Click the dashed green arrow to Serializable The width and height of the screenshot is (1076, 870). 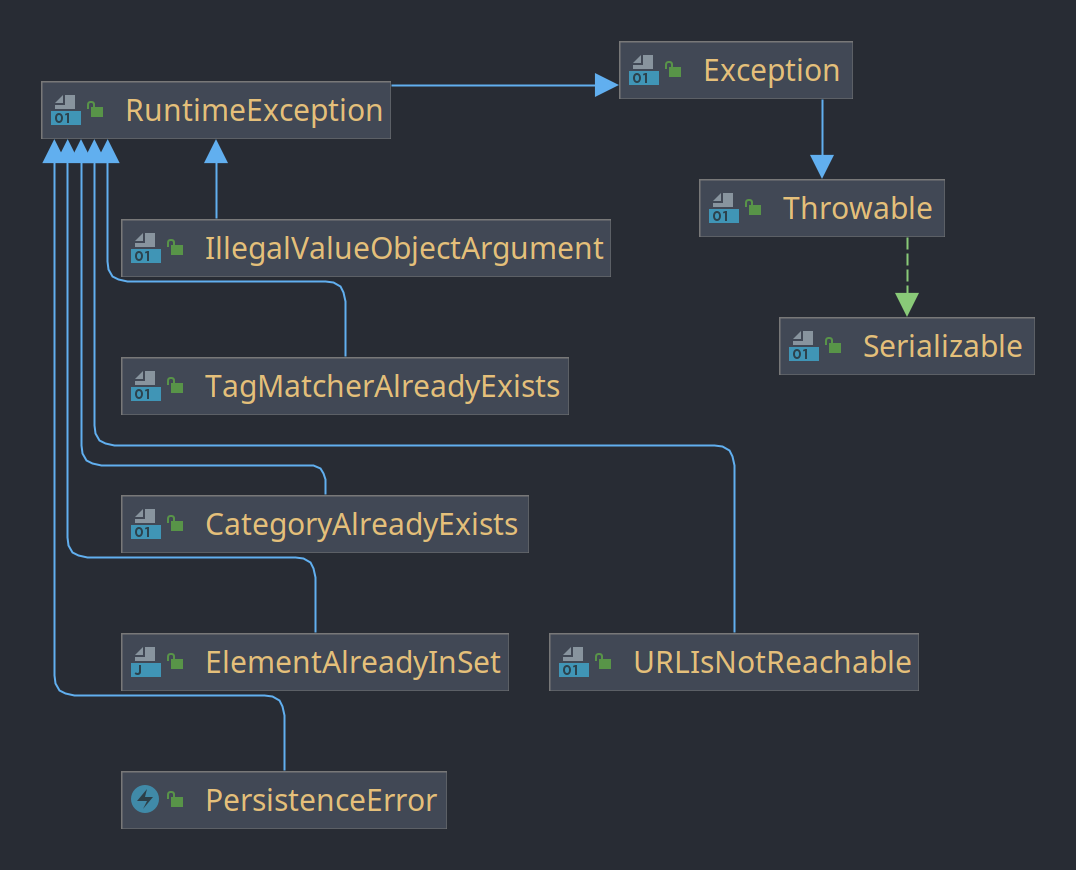point(907,277)
